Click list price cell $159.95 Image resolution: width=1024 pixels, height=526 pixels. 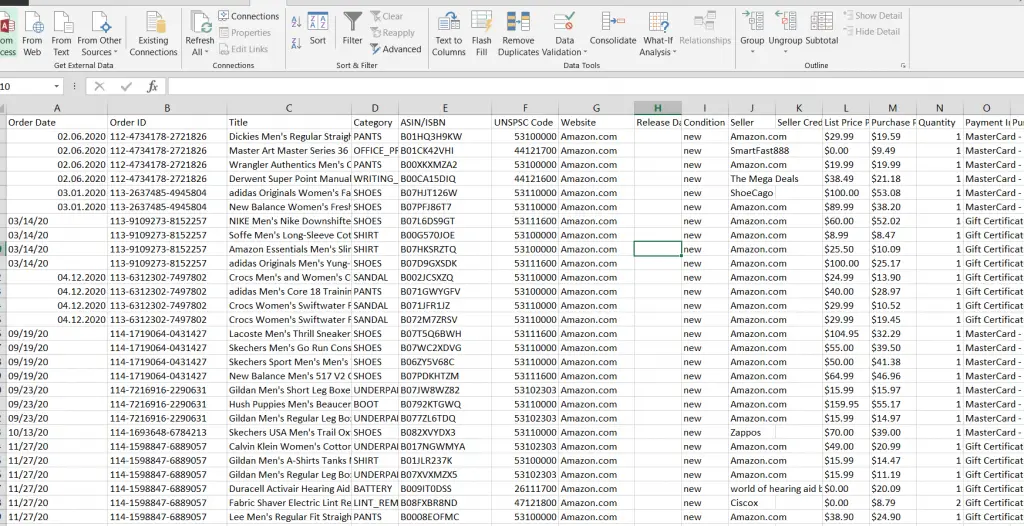pos(846,404)
